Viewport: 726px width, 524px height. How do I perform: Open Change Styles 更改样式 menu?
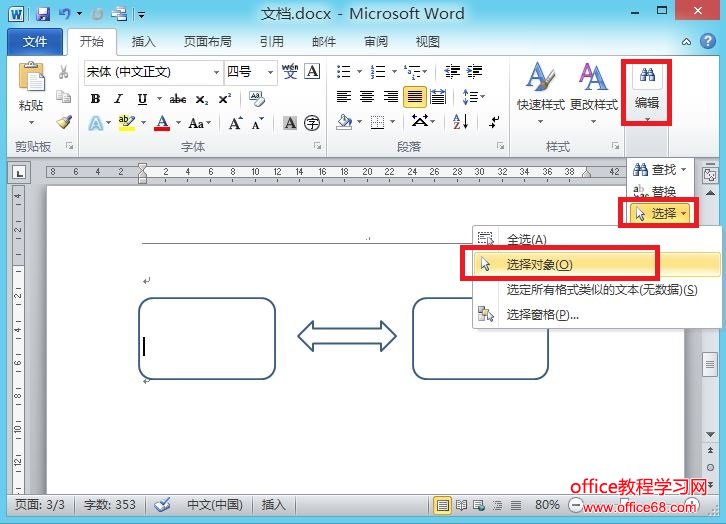click(594, 94)
